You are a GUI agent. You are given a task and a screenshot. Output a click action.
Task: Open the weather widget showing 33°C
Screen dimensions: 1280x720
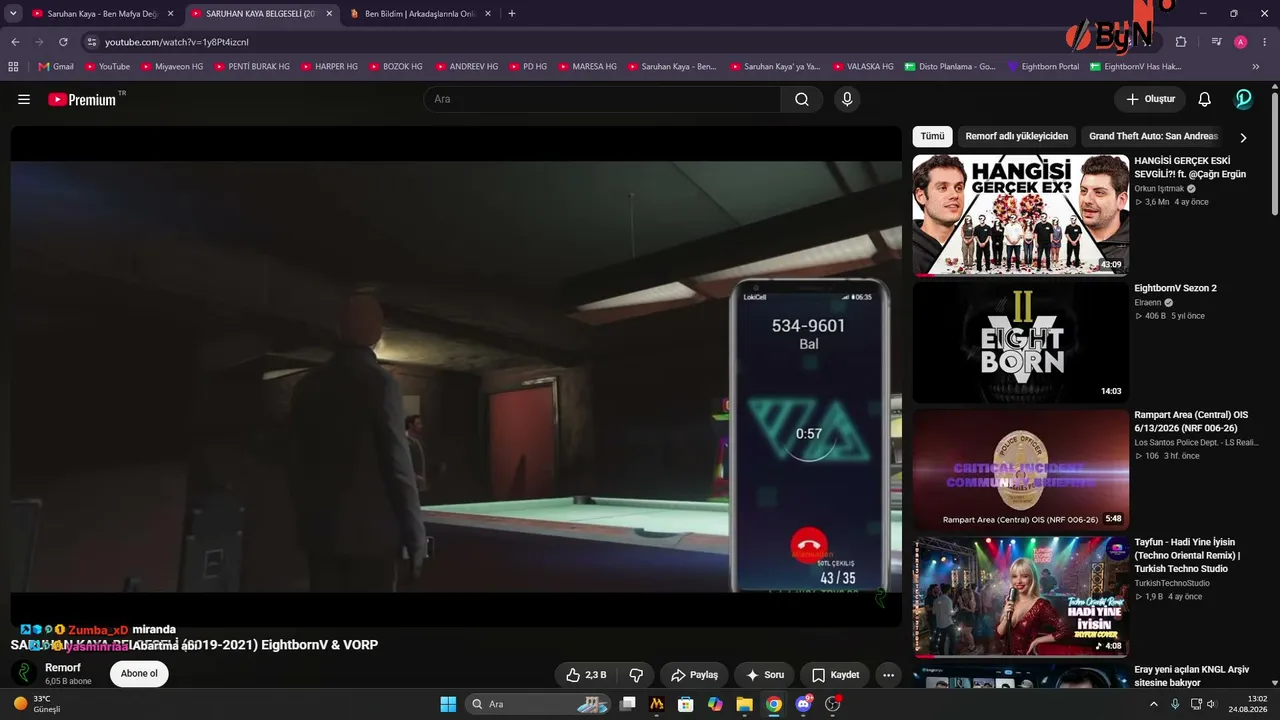click(37, 704)
